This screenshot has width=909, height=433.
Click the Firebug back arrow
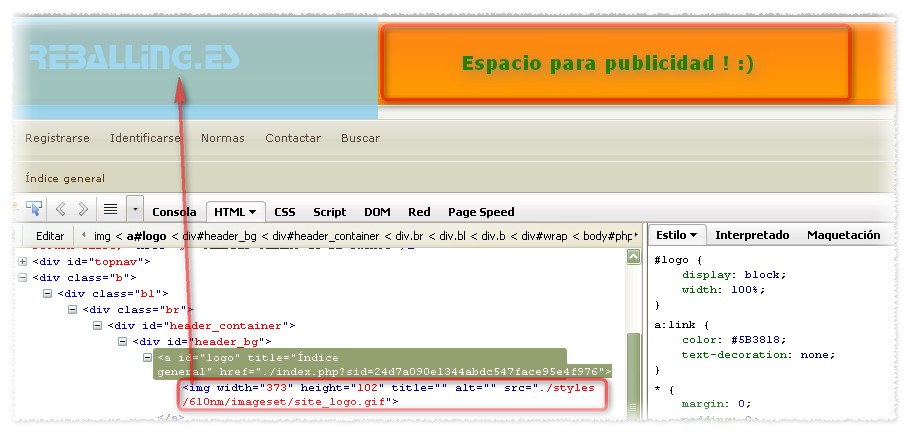(x=61, y=210)
